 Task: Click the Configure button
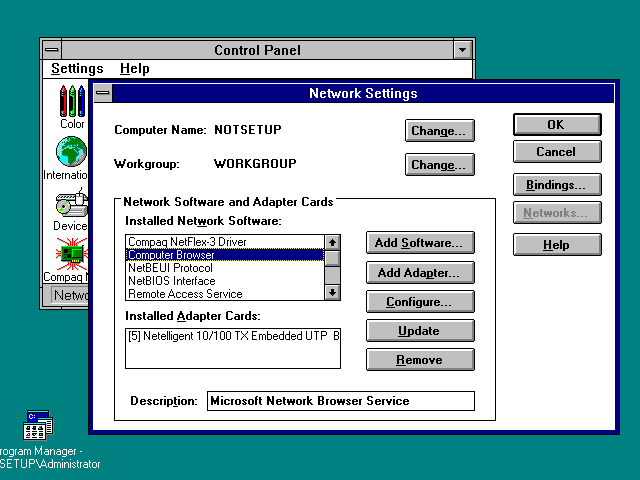[420, 302]
